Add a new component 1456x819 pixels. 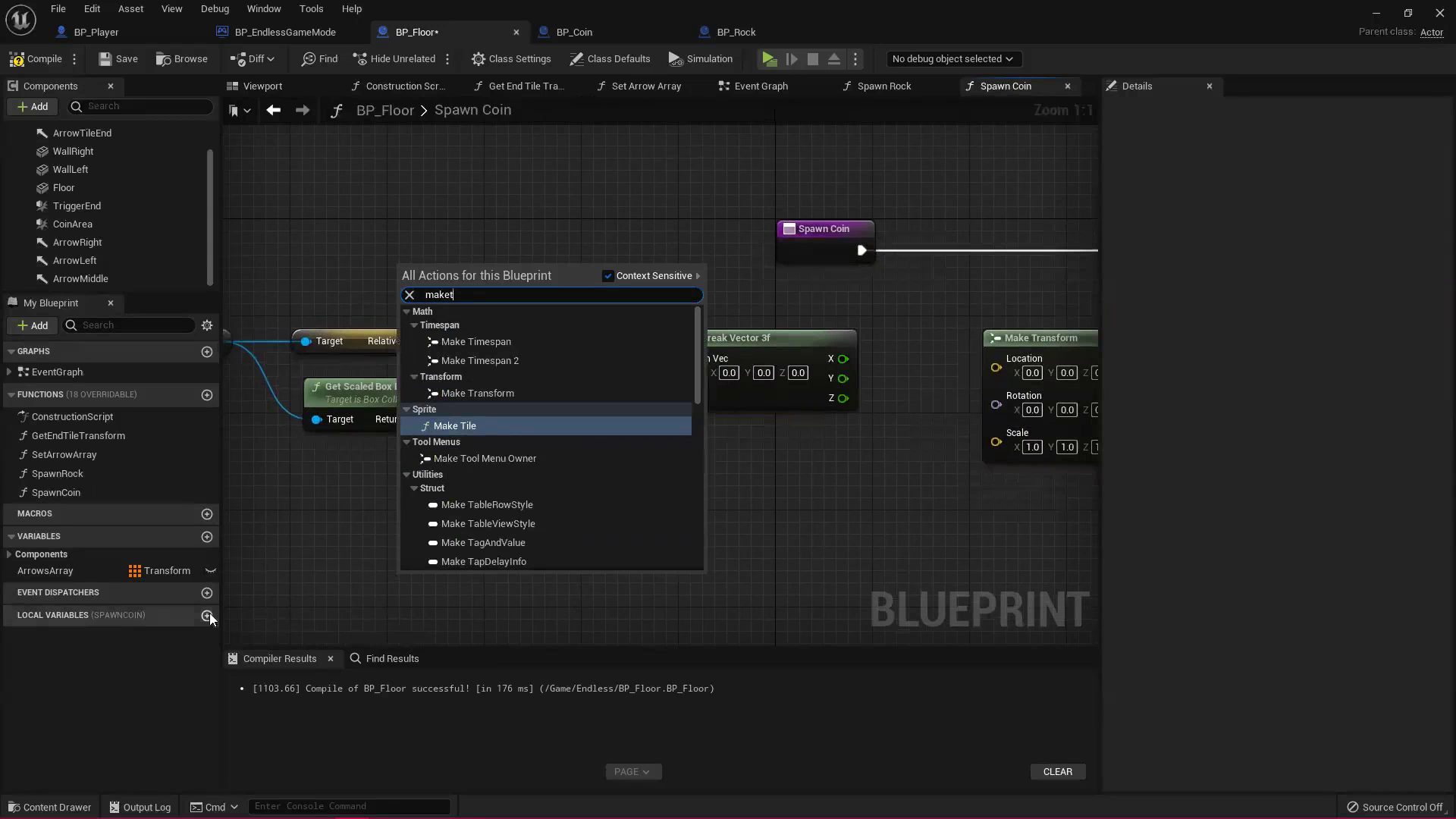pyautogui.click(x=32, y=107)
